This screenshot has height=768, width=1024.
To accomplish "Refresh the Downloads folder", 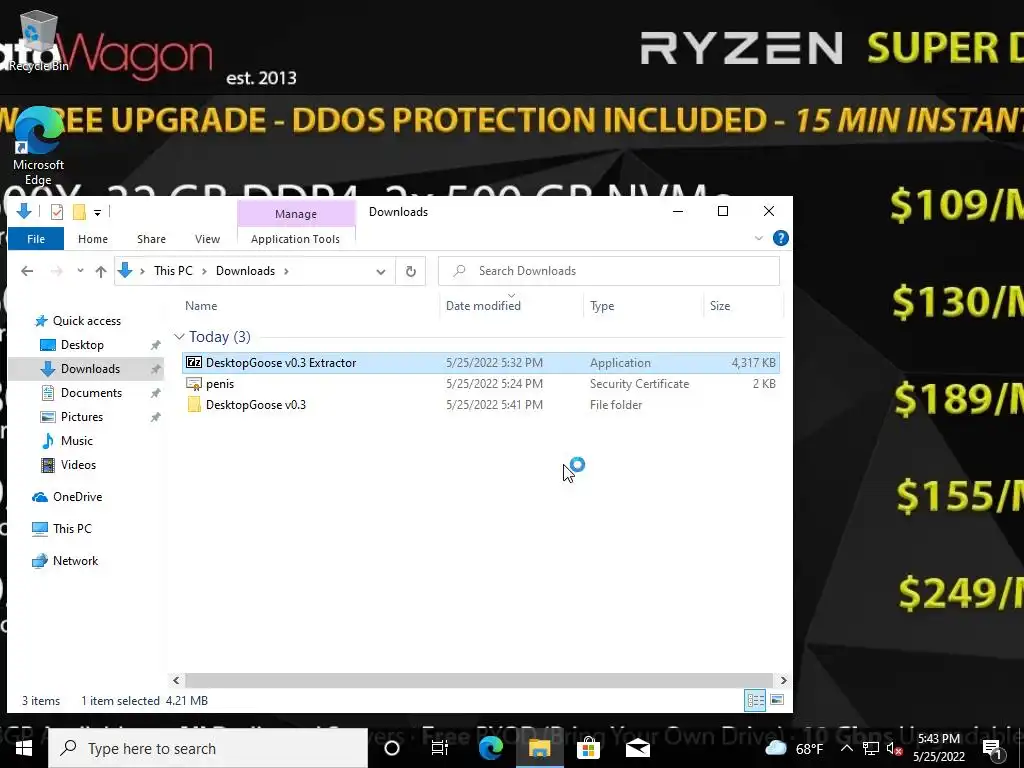I will 411,271.
